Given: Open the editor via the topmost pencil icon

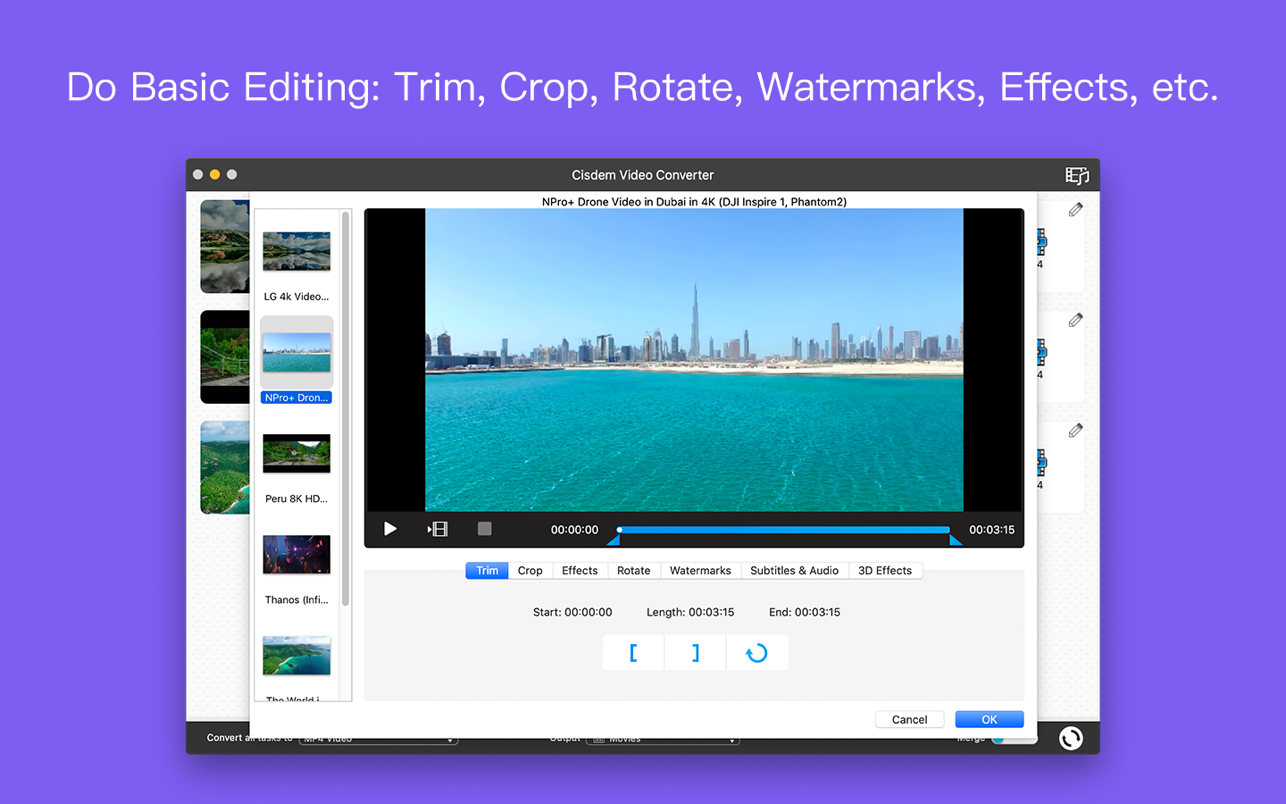Looking at the screenshot, I should point(1075,209).
